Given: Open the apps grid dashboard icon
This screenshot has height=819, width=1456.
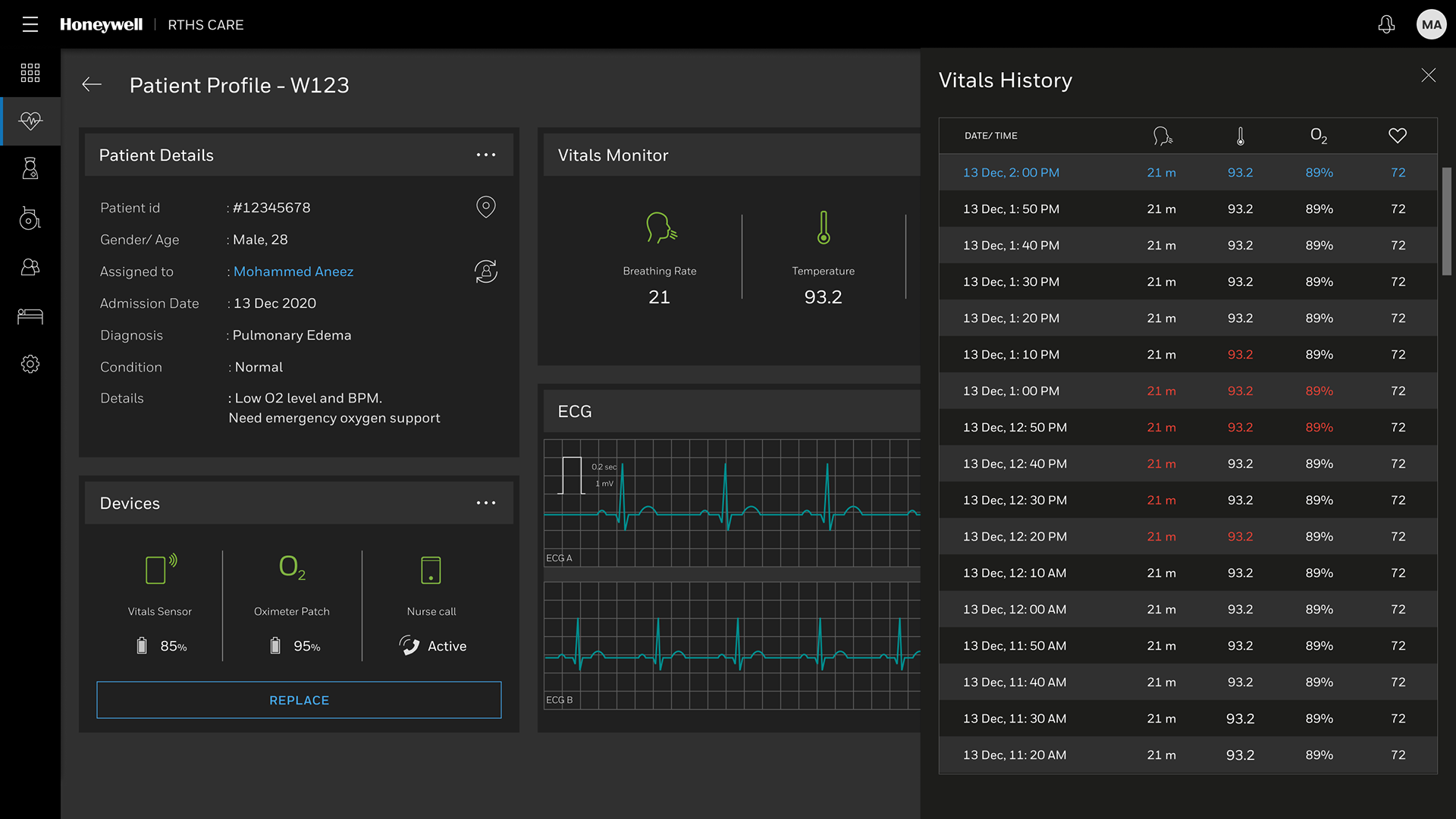Looking at the screenshot, I should [x=30, y=73].
